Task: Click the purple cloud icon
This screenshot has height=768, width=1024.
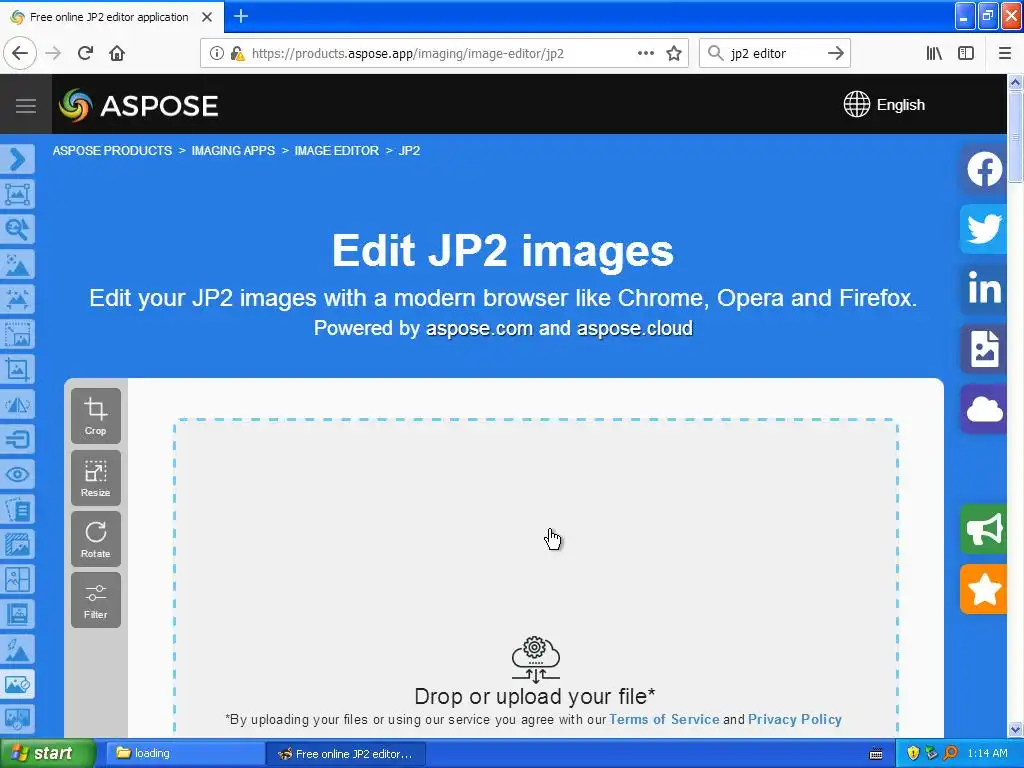Action: click(x=984, y=409)
